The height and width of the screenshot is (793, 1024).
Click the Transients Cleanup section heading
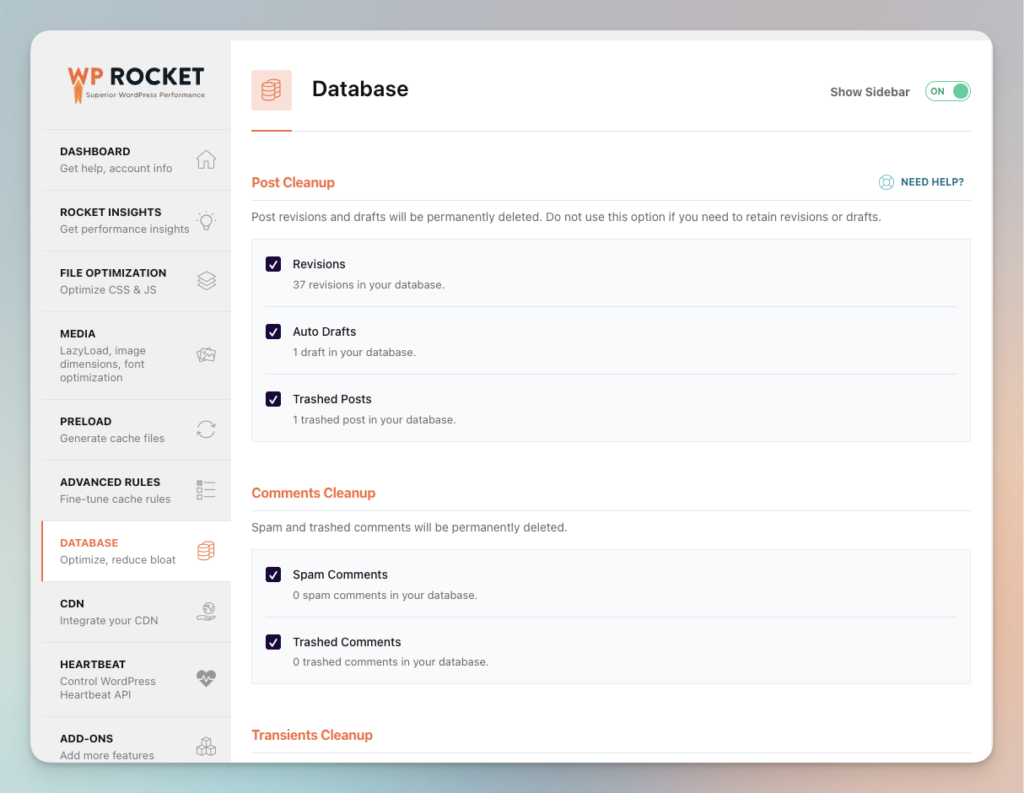(312, 735)
